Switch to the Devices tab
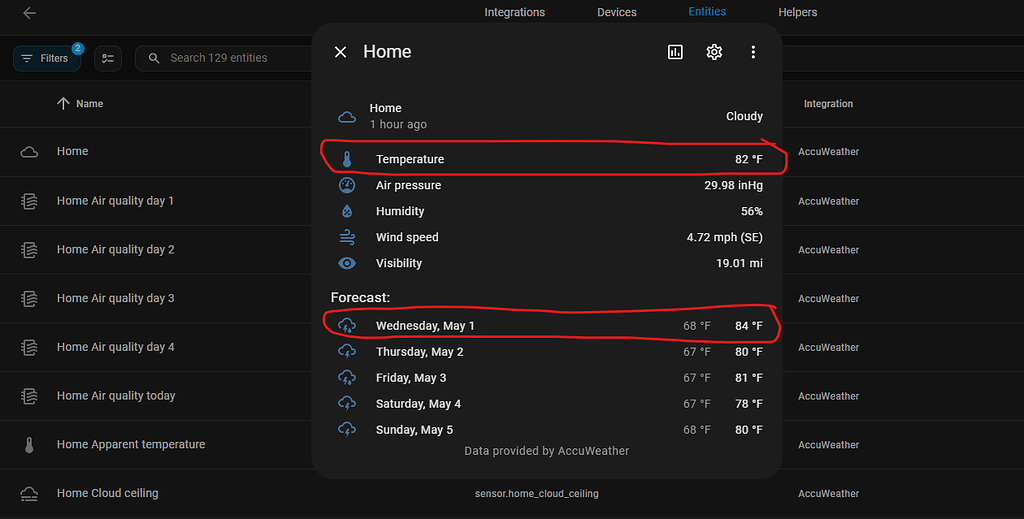Viewport: 1024px width, 519px height. click(616, 12)
